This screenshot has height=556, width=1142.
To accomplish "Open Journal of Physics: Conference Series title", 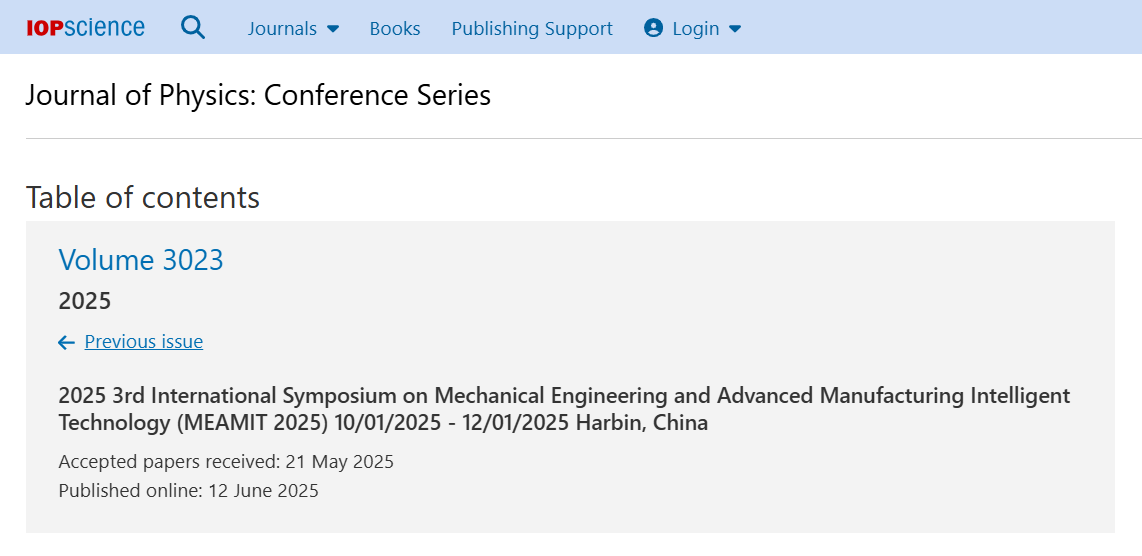I will [x=258, y=95].
